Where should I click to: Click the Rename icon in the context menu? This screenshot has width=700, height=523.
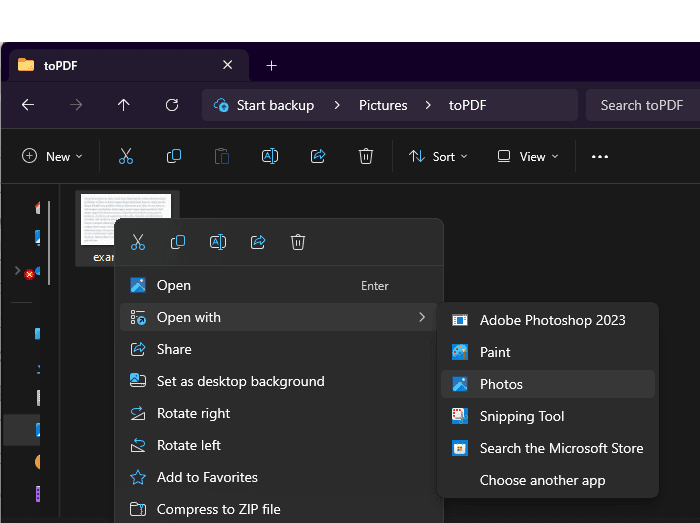pos(218,242)
